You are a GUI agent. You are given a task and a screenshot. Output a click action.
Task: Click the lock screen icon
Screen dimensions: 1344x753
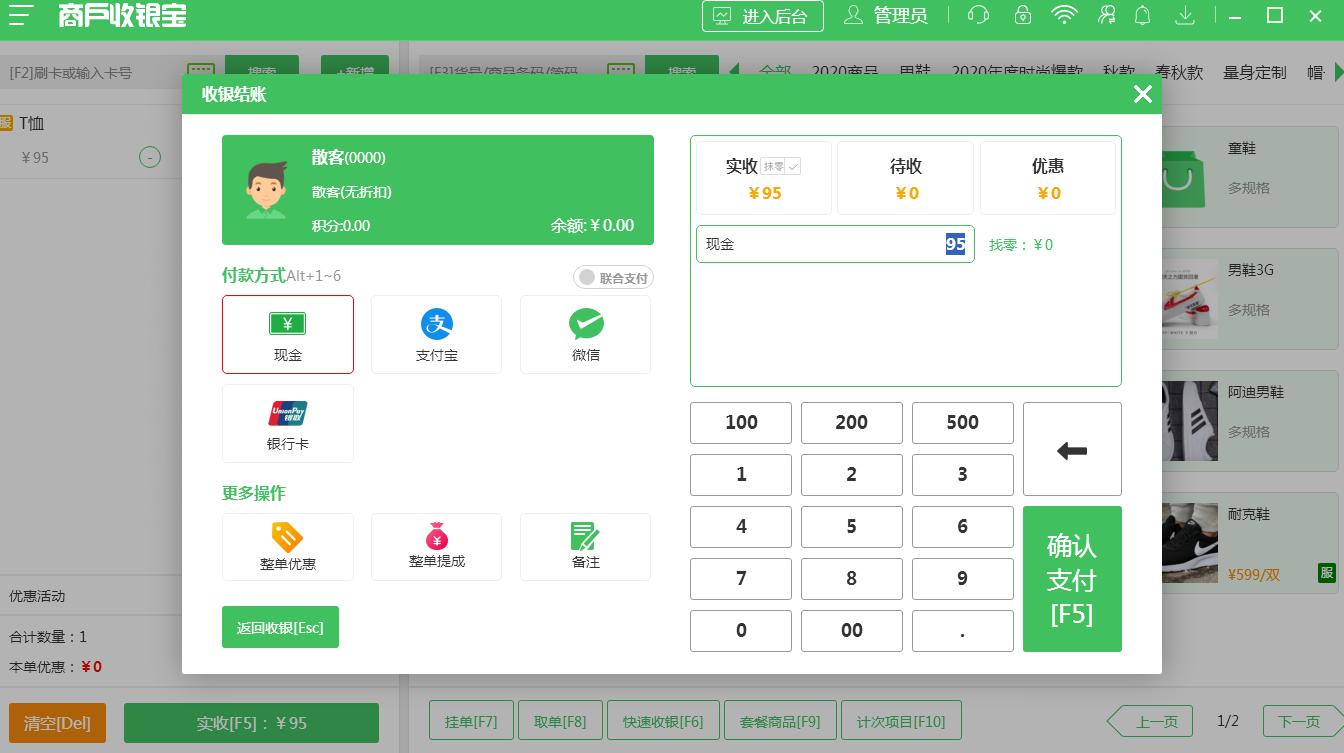tap(1022, 15)
